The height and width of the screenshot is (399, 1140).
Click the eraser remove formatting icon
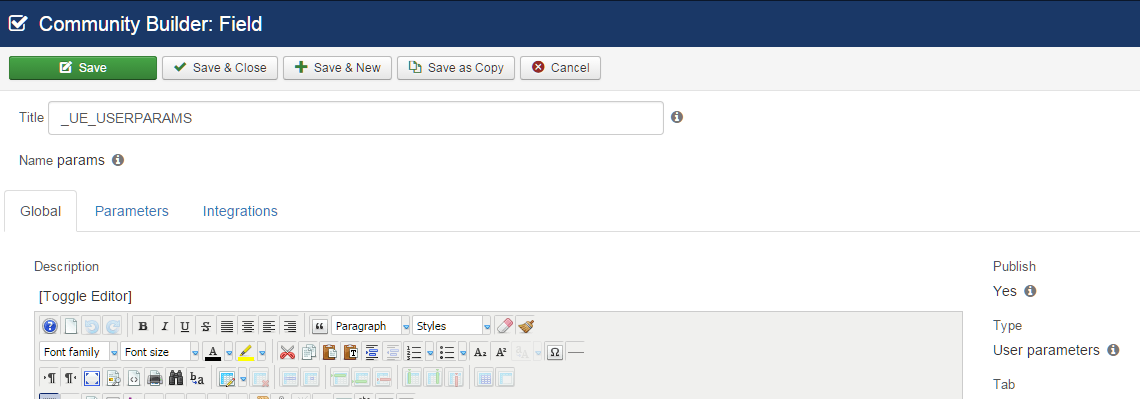tap(505, 326)
